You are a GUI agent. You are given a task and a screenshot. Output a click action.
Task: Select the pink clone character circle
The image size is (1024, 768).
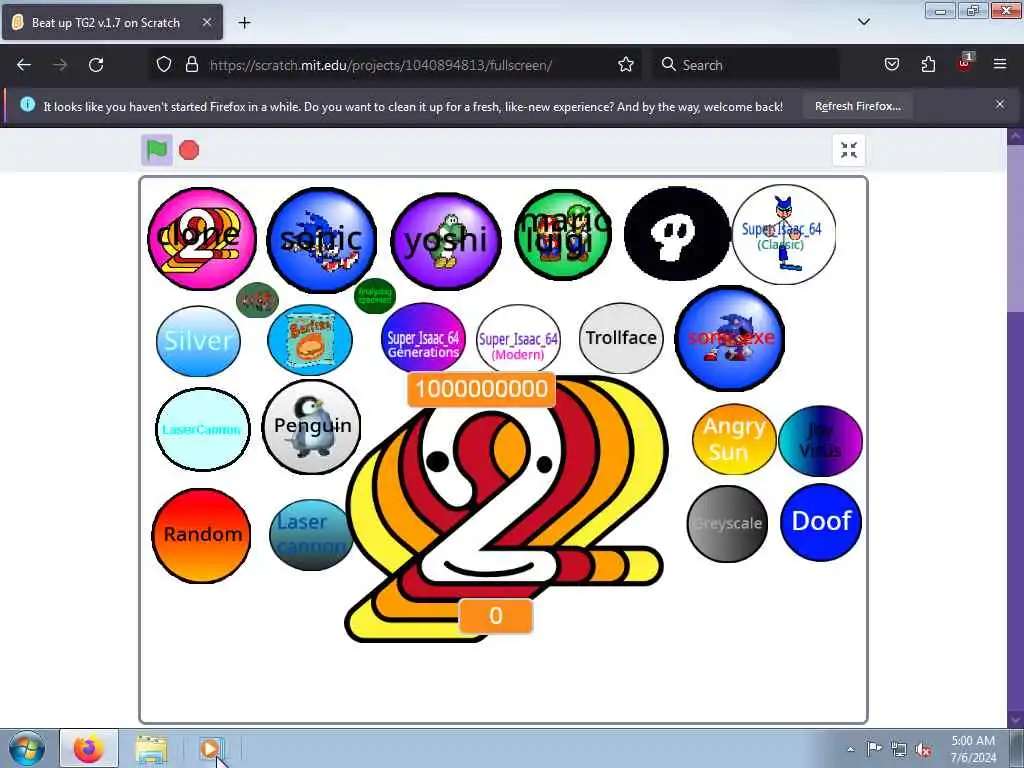(x=202, y=238)
